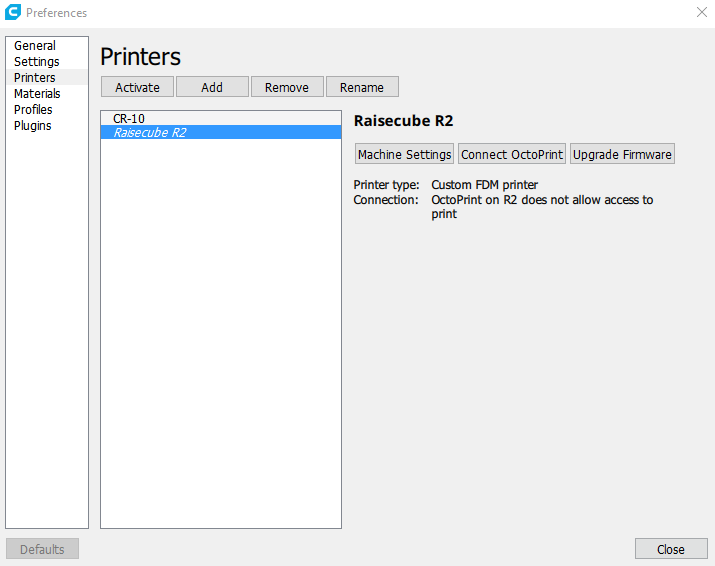Activate the selected printer
The width and height of the screenshot is (715, 566).
(137, 87)
